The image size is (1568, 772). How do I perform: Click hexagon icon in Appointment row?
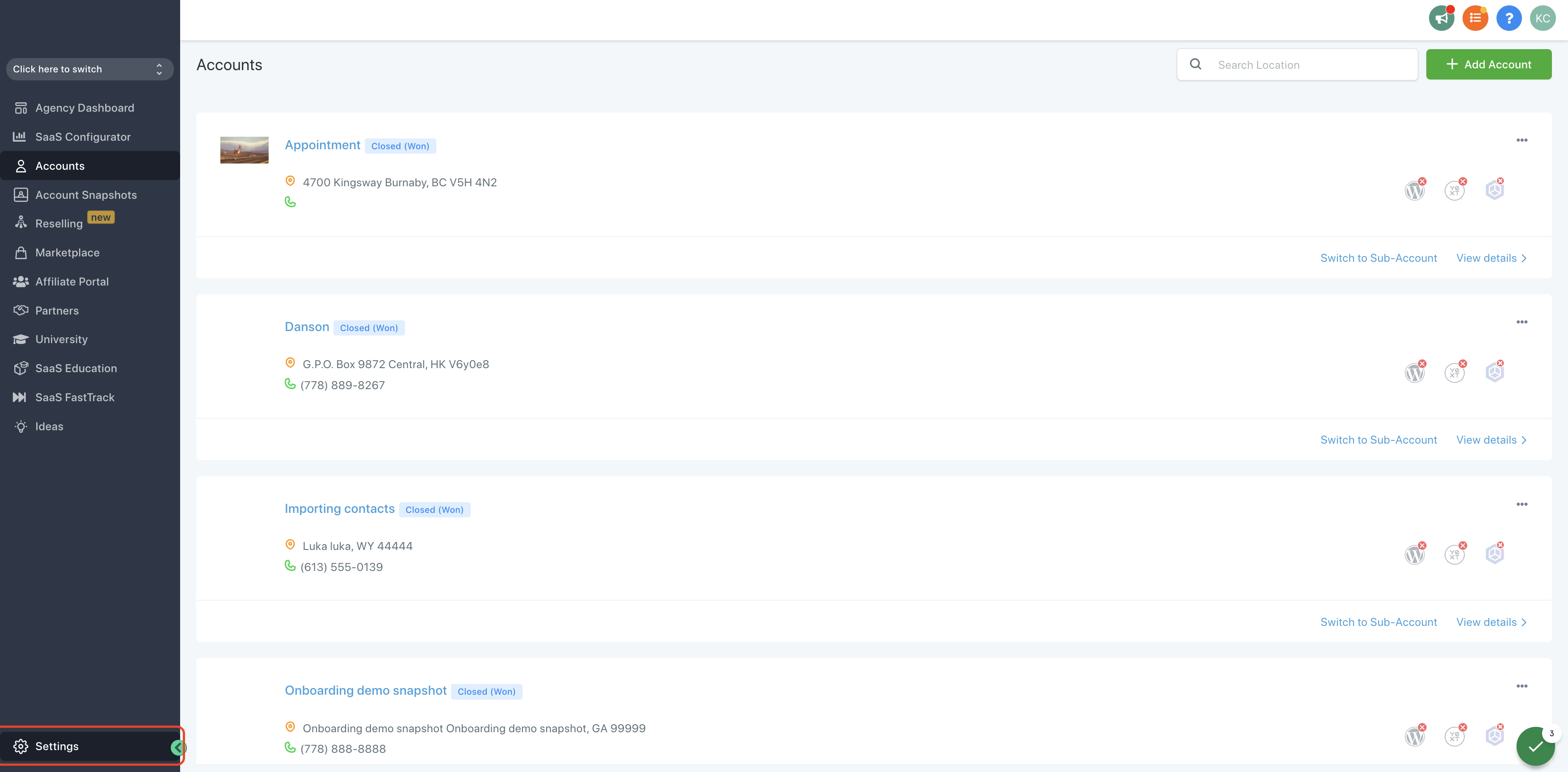tap(1494, 190)
